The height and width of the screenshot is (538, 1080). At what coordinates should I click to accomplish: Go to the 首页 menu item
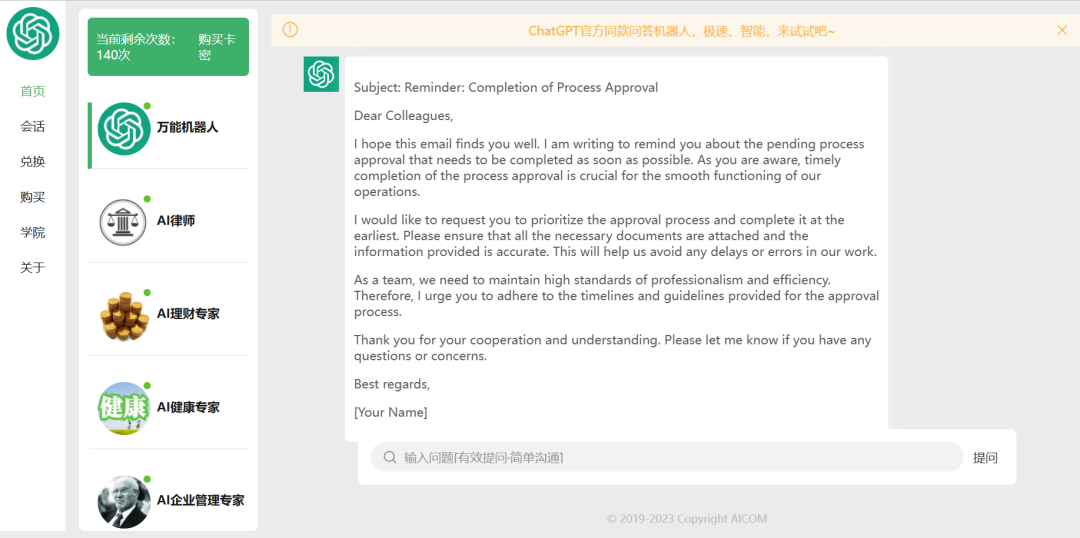[x=32, y=92]
